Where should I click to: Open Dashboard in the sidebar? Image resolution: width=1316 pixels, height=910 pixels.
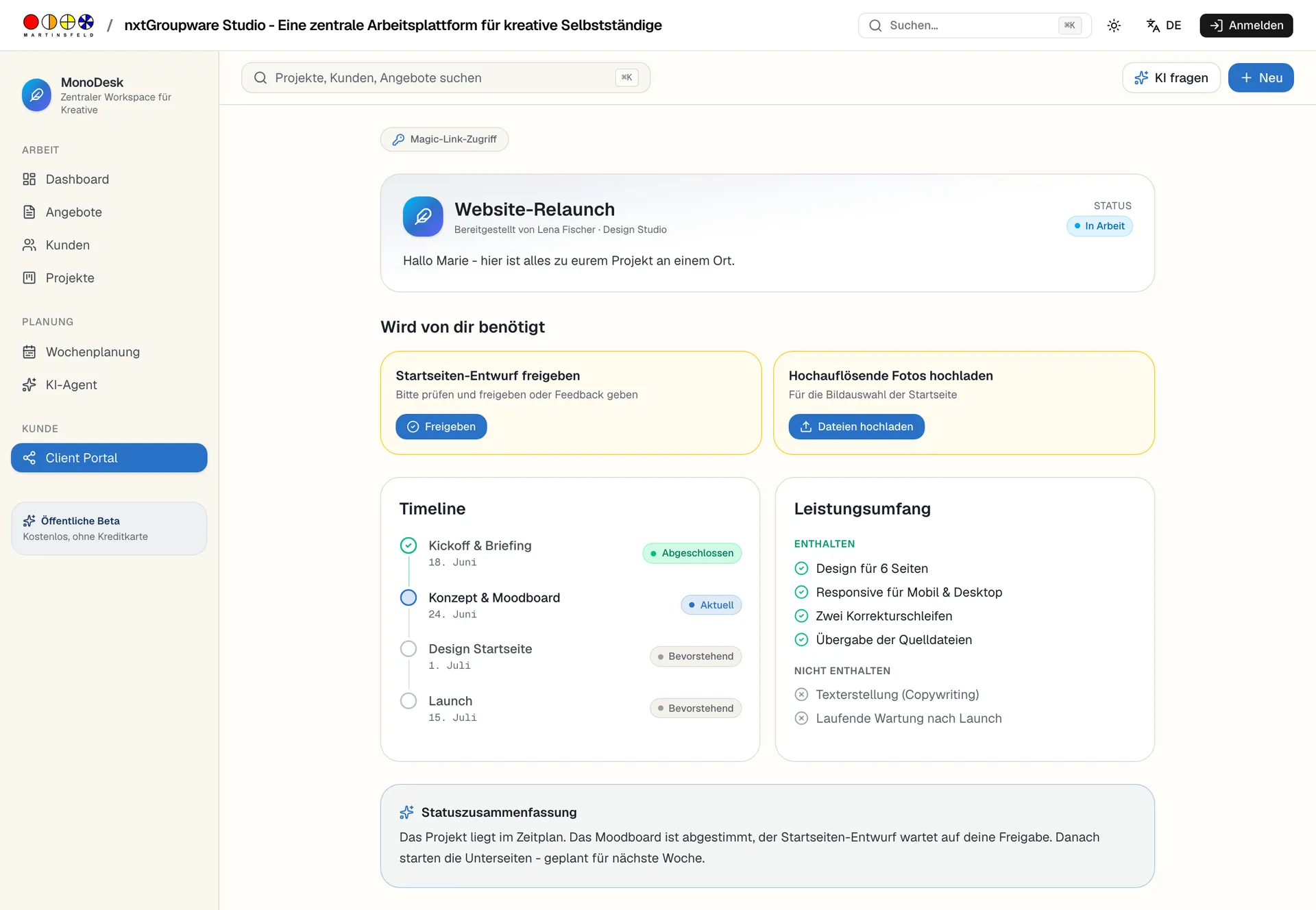(x=109, y=180)
